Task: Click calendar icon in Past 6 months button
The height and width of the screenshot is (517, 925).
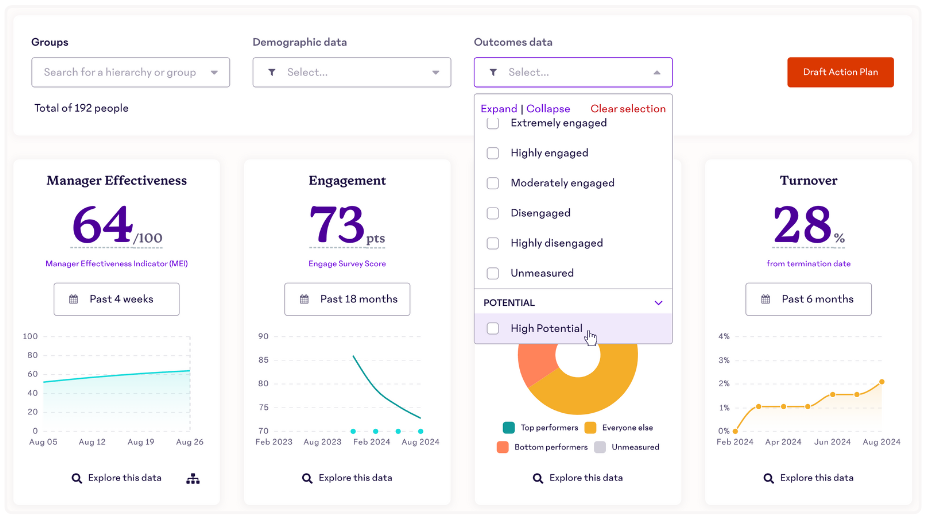Action: click(766, 299)
